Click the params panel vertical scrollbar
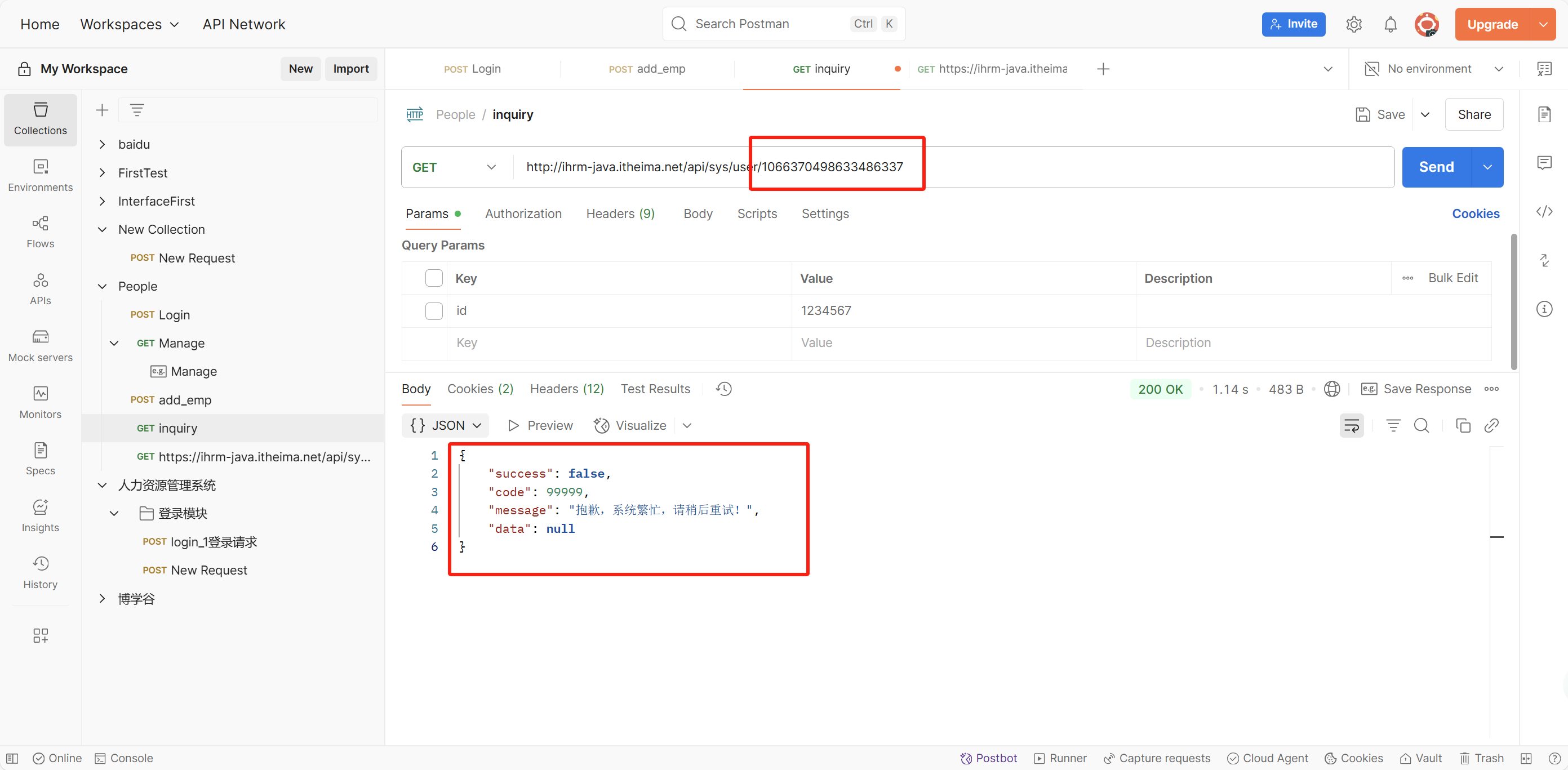This screenshot has width=1568, height=770. [x=1513, y=301]
